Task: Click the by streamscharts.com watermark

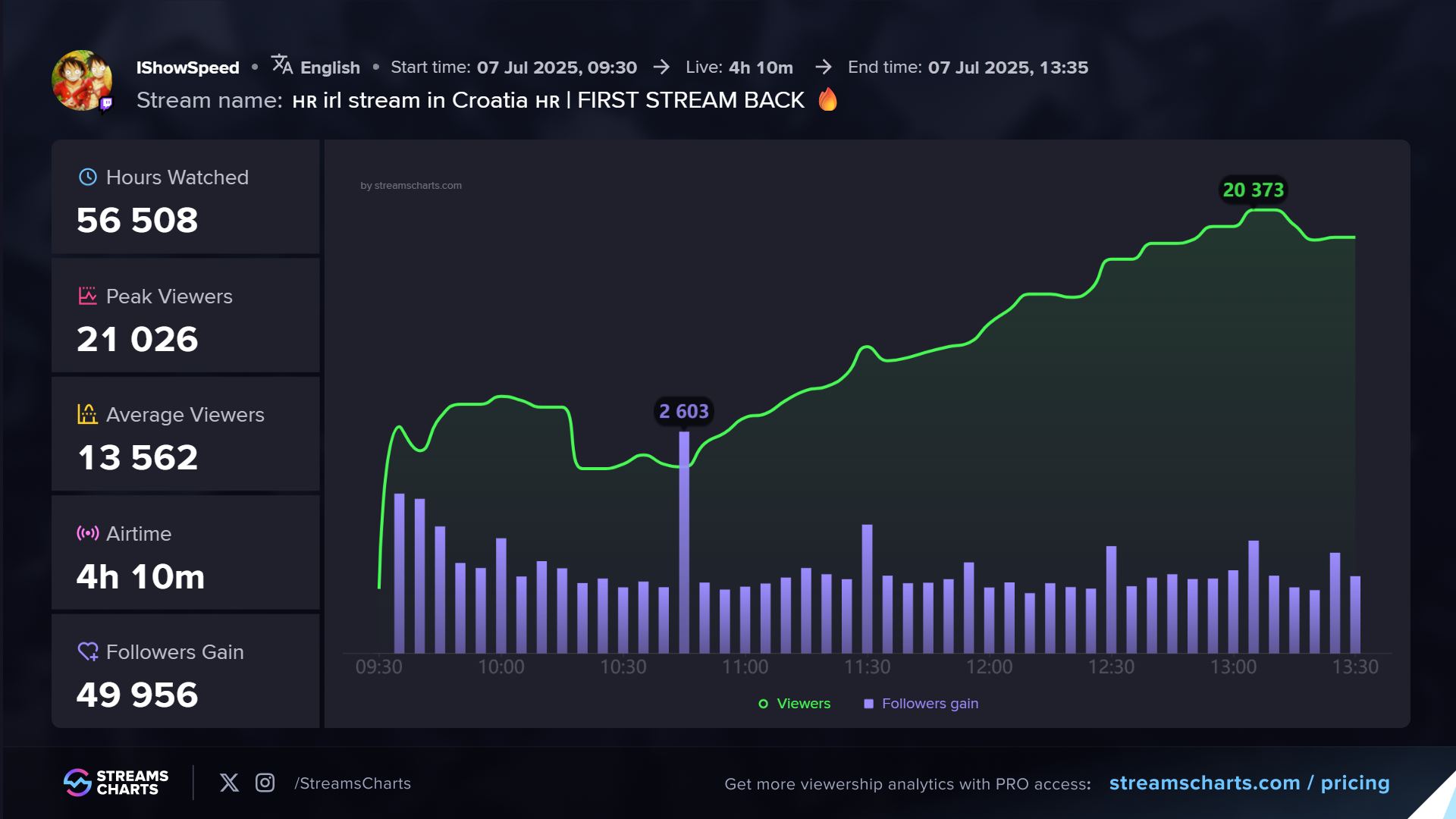Action: [x=411, y=186]
